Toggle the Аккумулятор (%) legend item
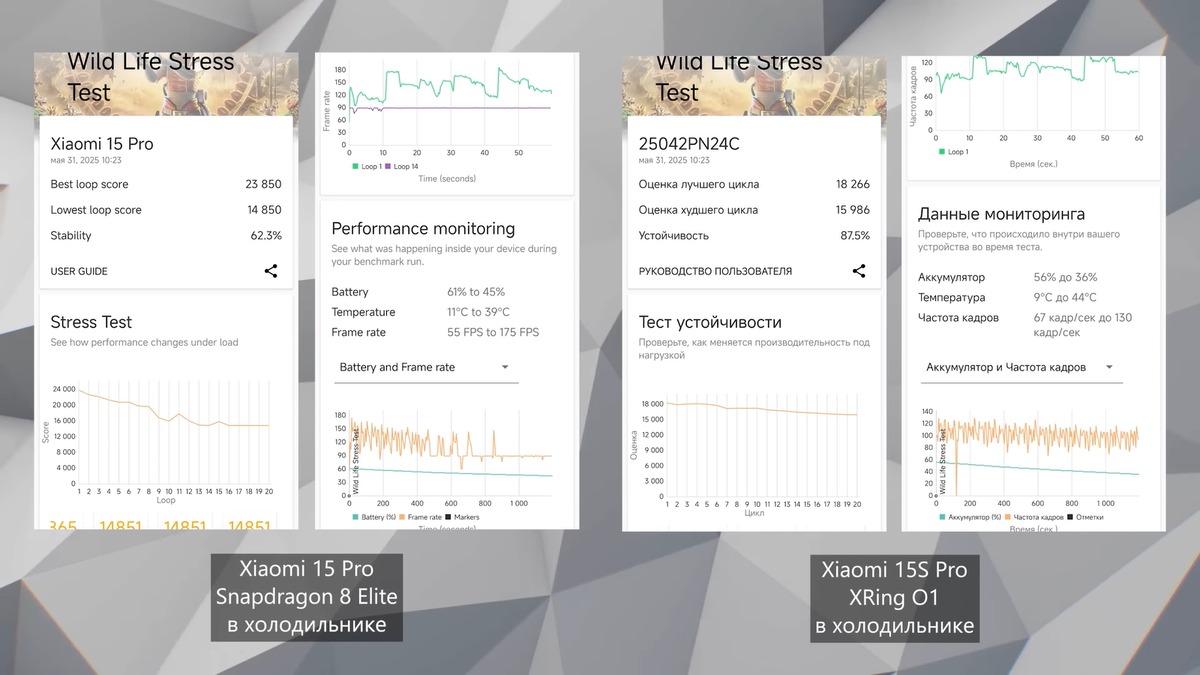 click(x=971, y=517)
